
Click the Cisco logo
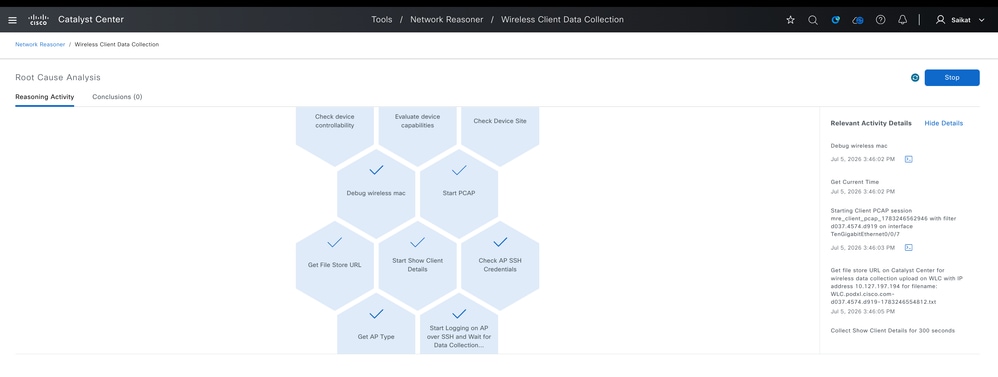38,20
